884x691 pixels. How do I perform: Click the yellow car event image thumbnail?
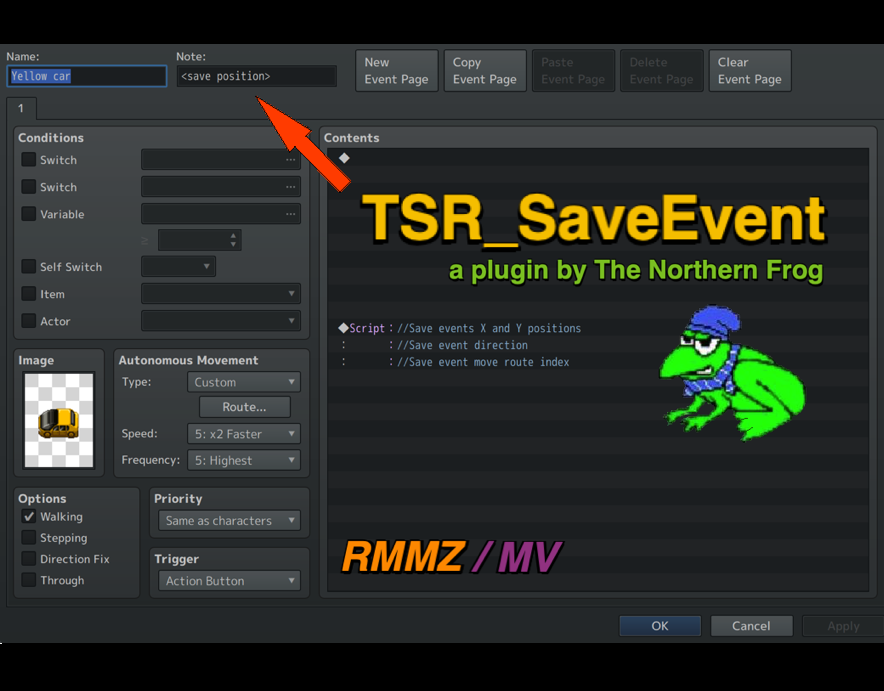(59, 420)
